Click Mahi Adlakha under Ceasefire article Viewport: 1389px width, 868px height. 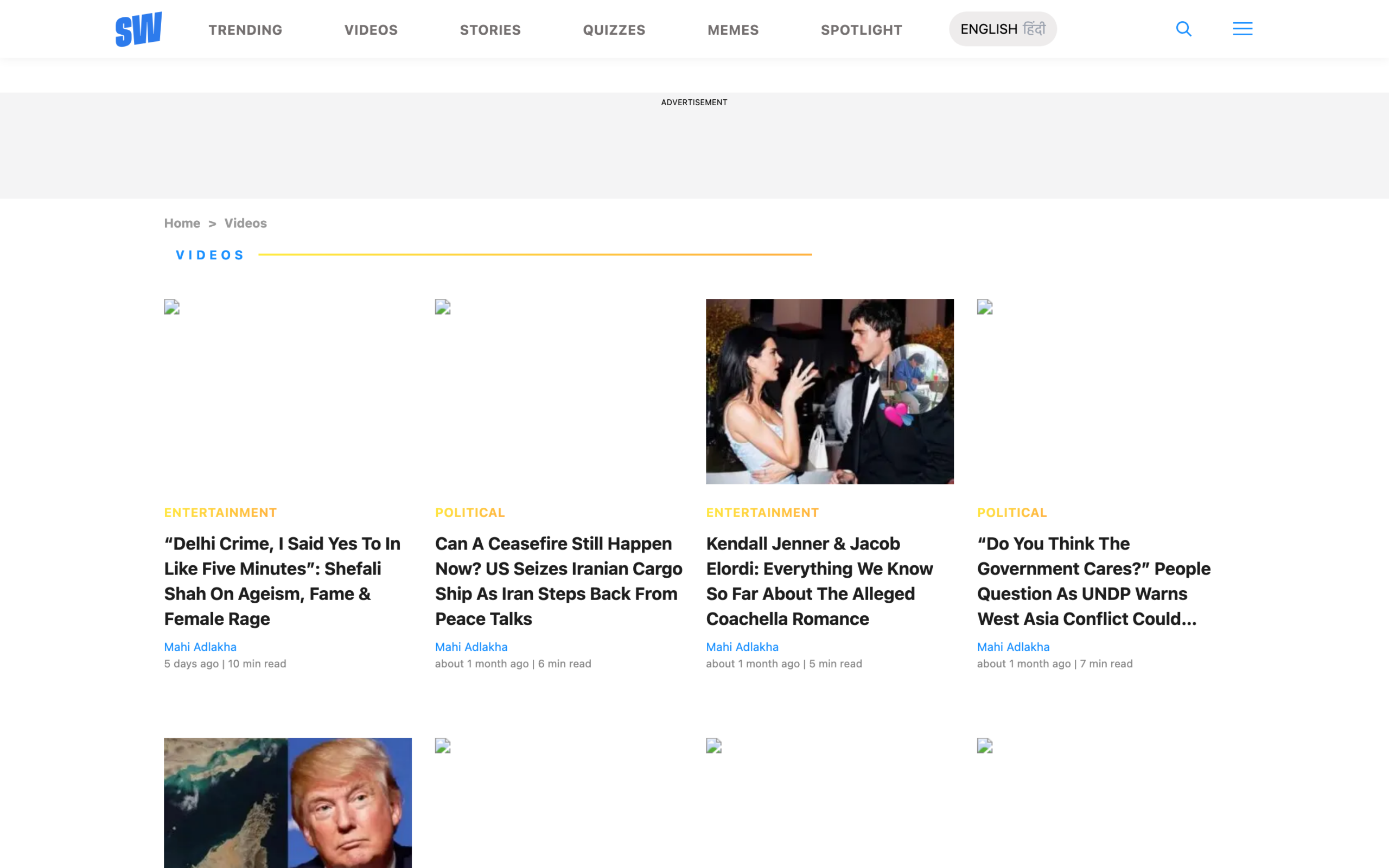coord(471,647)
